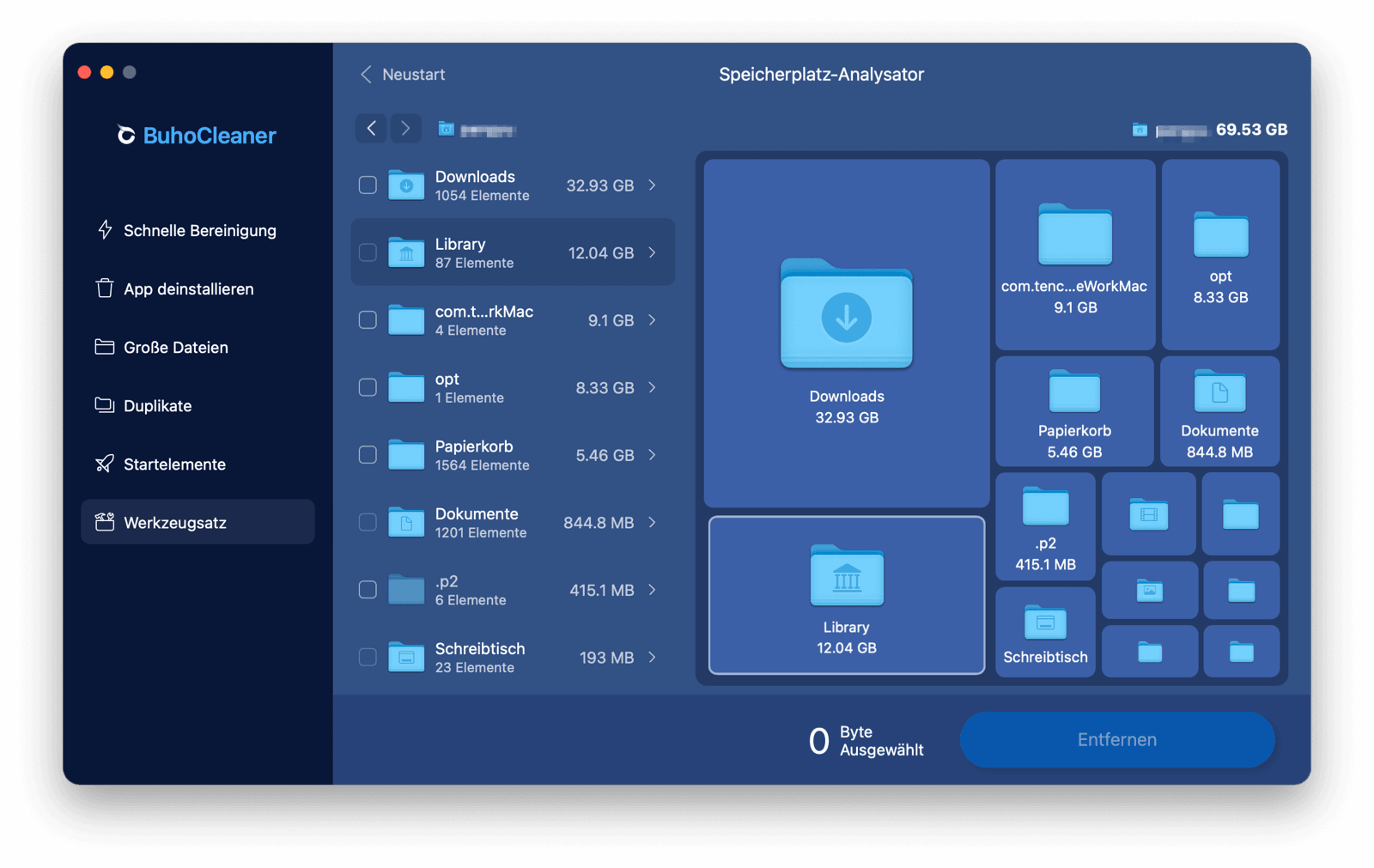Check the .p2 folder checkbox
The height and width of the screenshot is (868, 1374).
[368, 590]
